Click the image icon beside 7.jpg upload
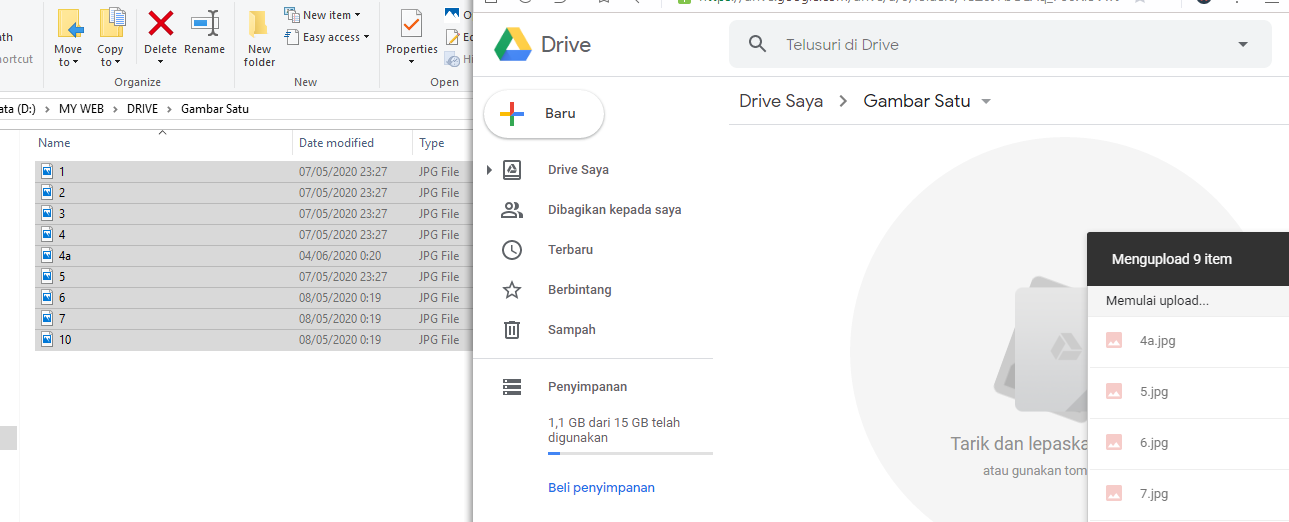The height and width of the screenshot is (522, 1289). [x=1114, y=494]
